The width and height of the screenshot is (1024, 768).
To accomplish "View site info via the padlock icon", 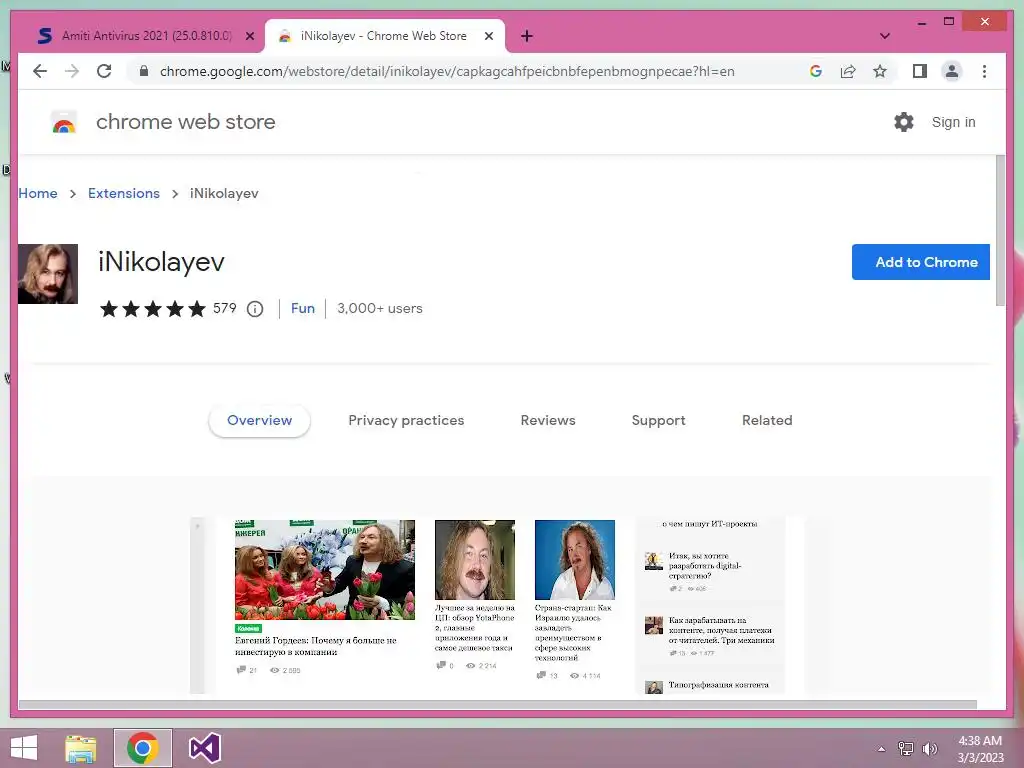I will [x=144, y=71].
